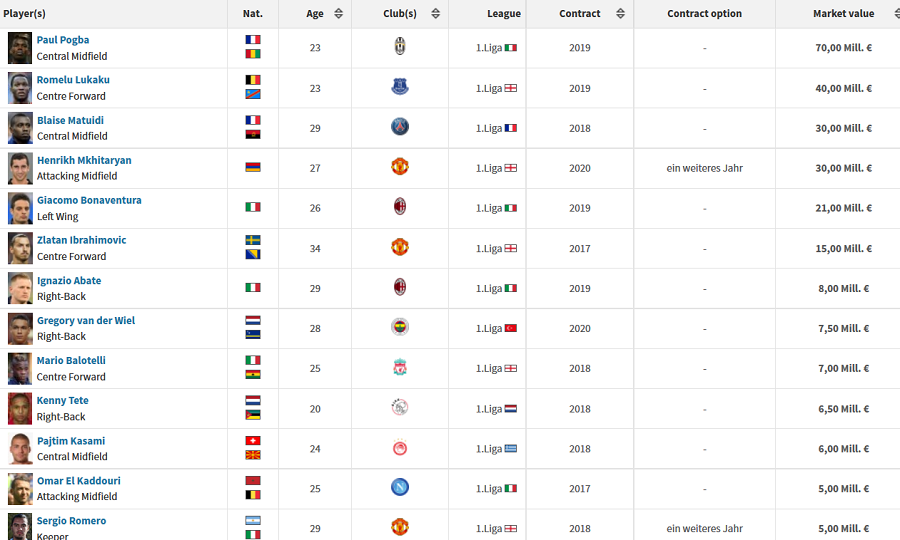900x540 pixels.
Task: Click the Fenerbahce crest in van der Wiel's row
Action: tap(400, 327)
